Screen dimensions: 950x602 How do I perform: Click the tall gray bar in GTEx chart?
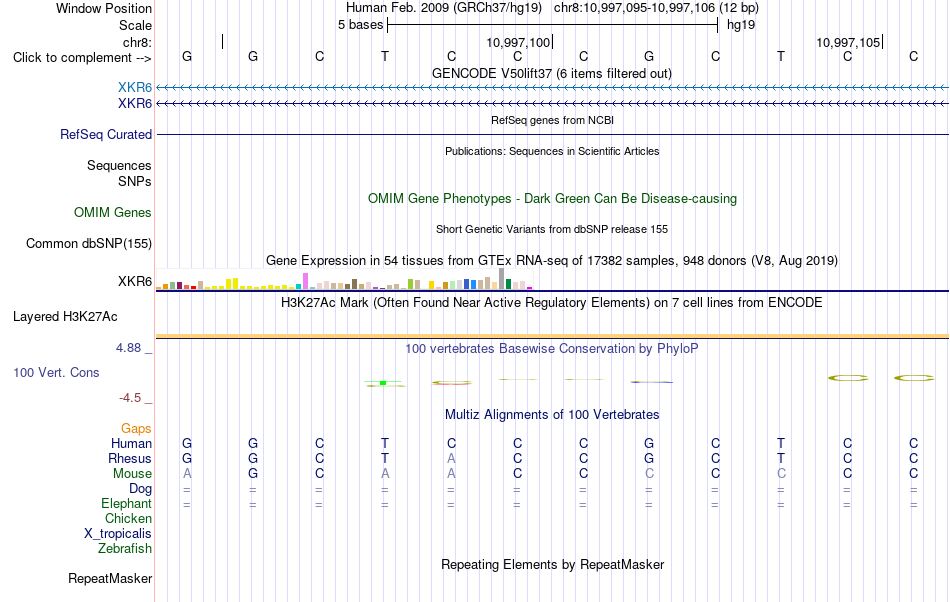tap(501, 279)
